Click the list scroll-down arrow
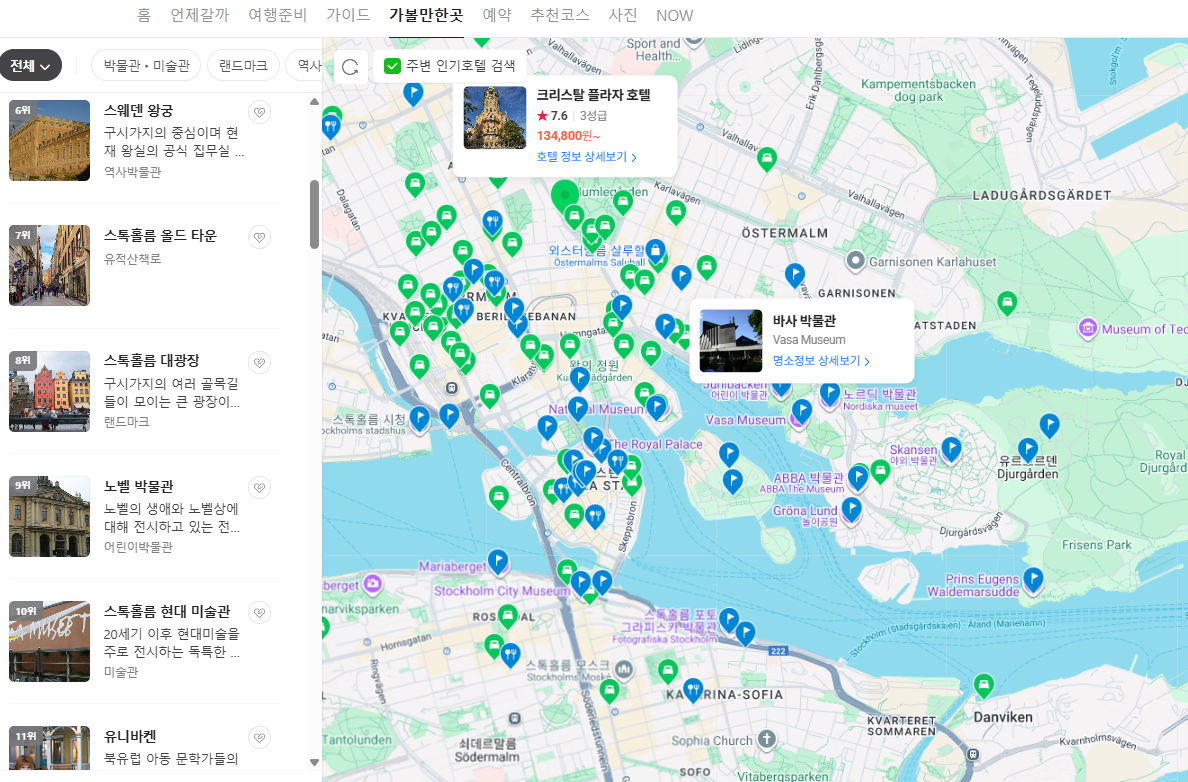 314,762
